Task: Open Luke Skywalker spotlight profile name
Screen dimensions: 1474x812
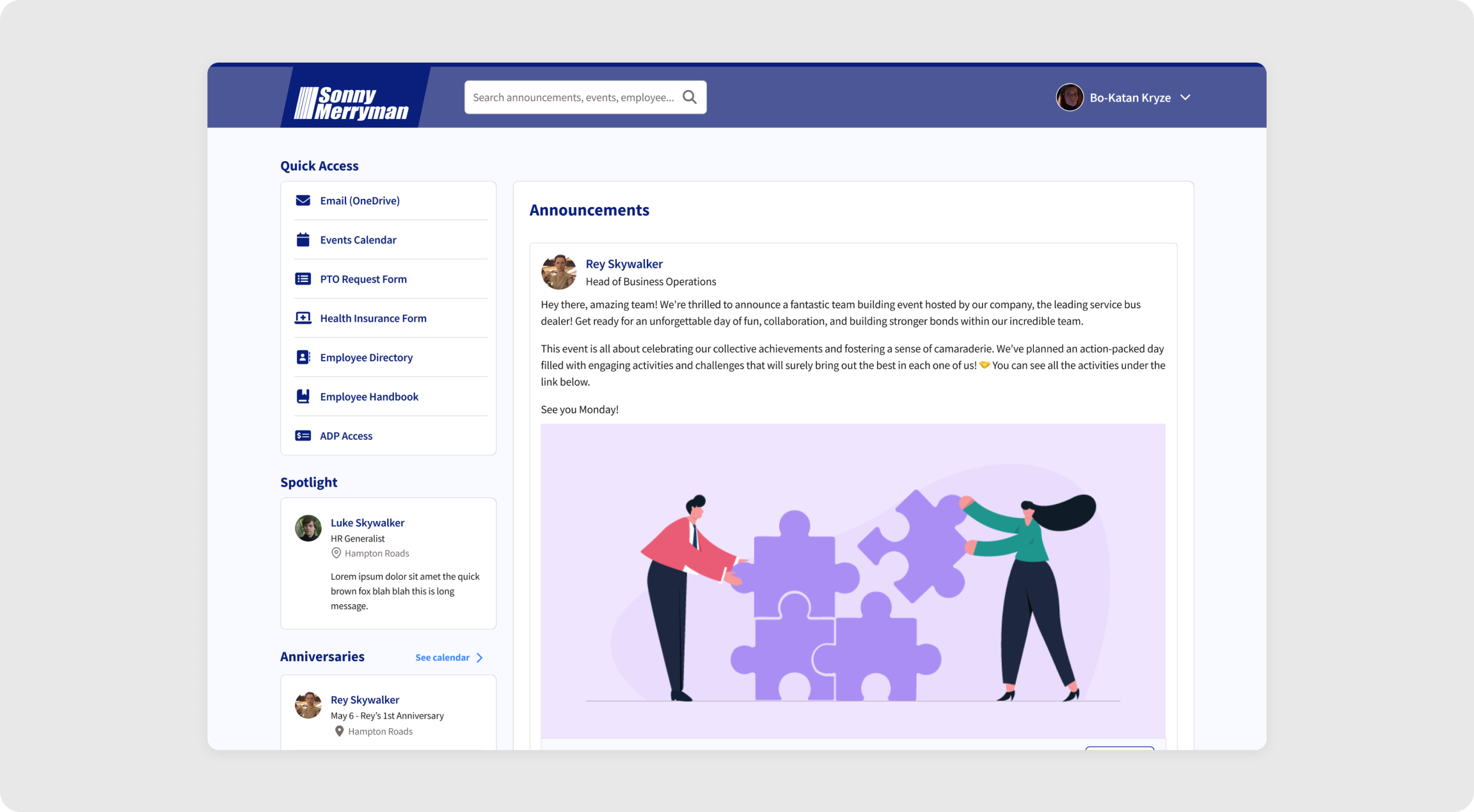Action: (367, 522)
